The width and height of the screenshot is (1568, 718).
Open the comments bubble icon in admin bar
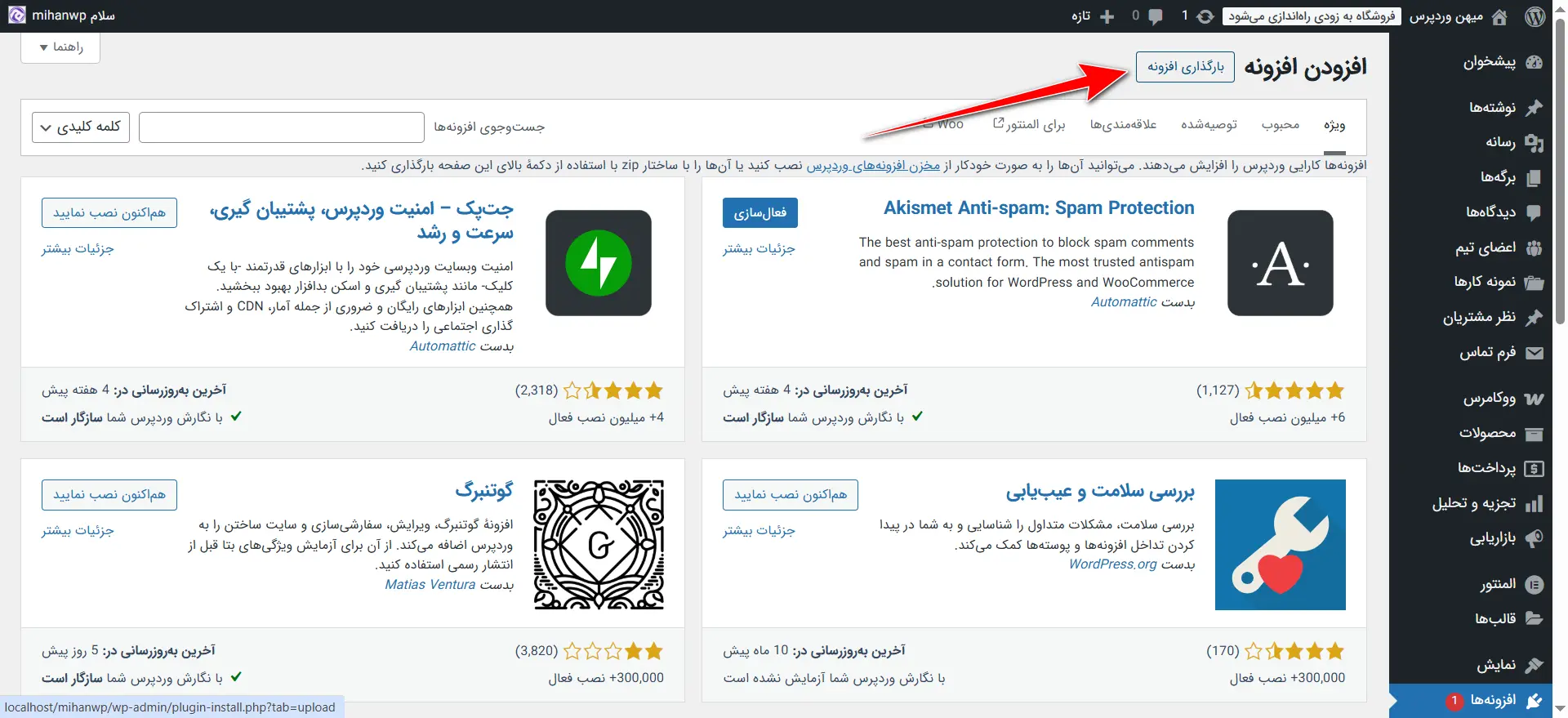click(x=1155, y=16)
